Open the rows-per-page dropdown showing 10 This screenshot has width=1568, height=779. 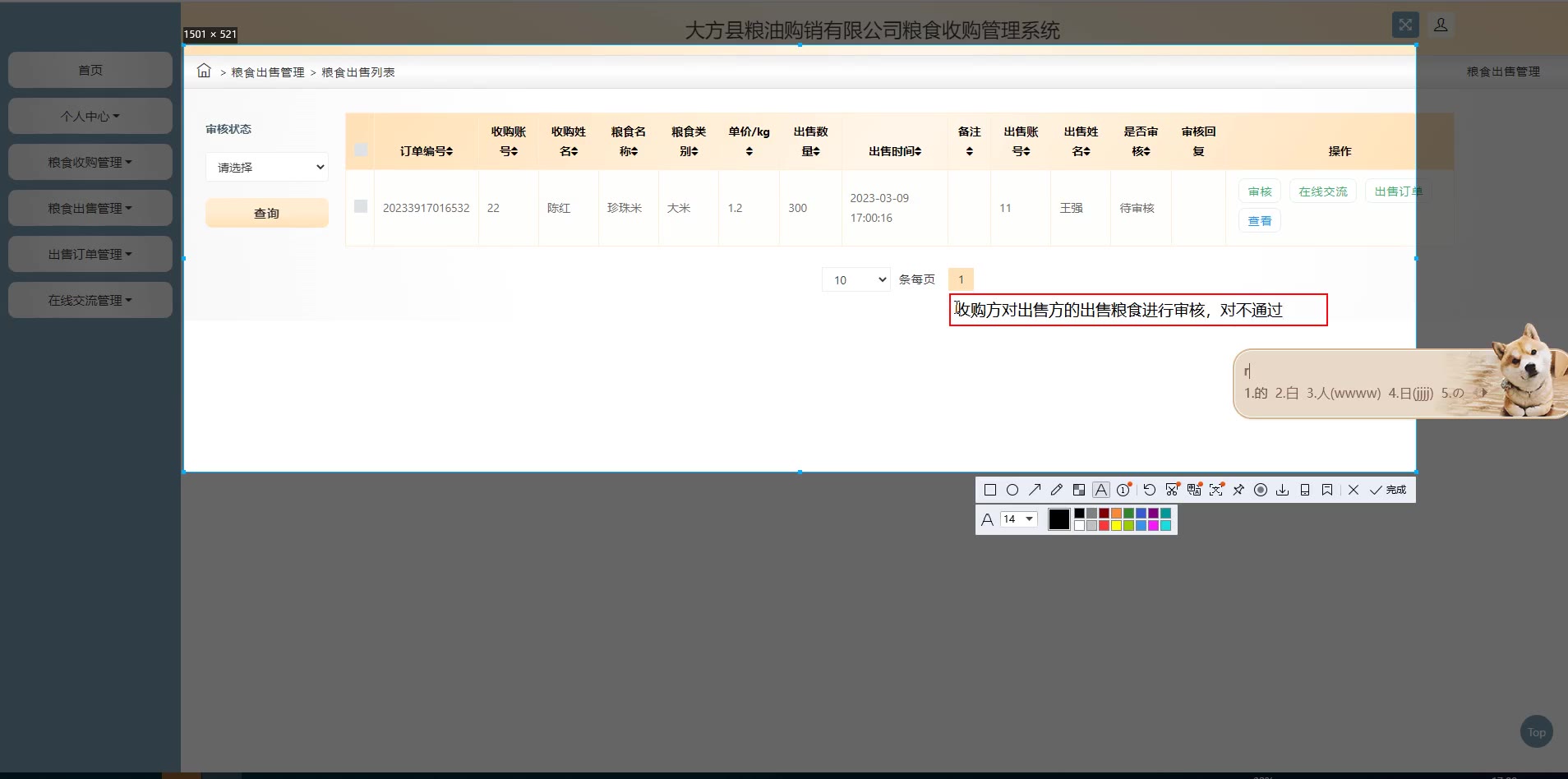click(x=856, y=279)
